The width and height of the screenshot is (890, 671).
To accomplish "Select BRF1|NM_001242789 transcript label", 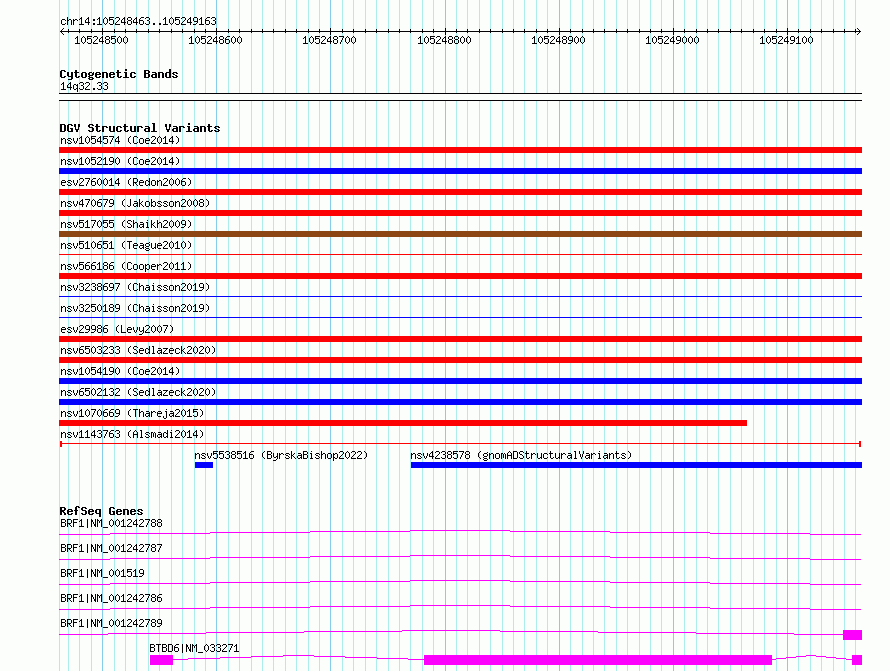I will pos(111,623).
